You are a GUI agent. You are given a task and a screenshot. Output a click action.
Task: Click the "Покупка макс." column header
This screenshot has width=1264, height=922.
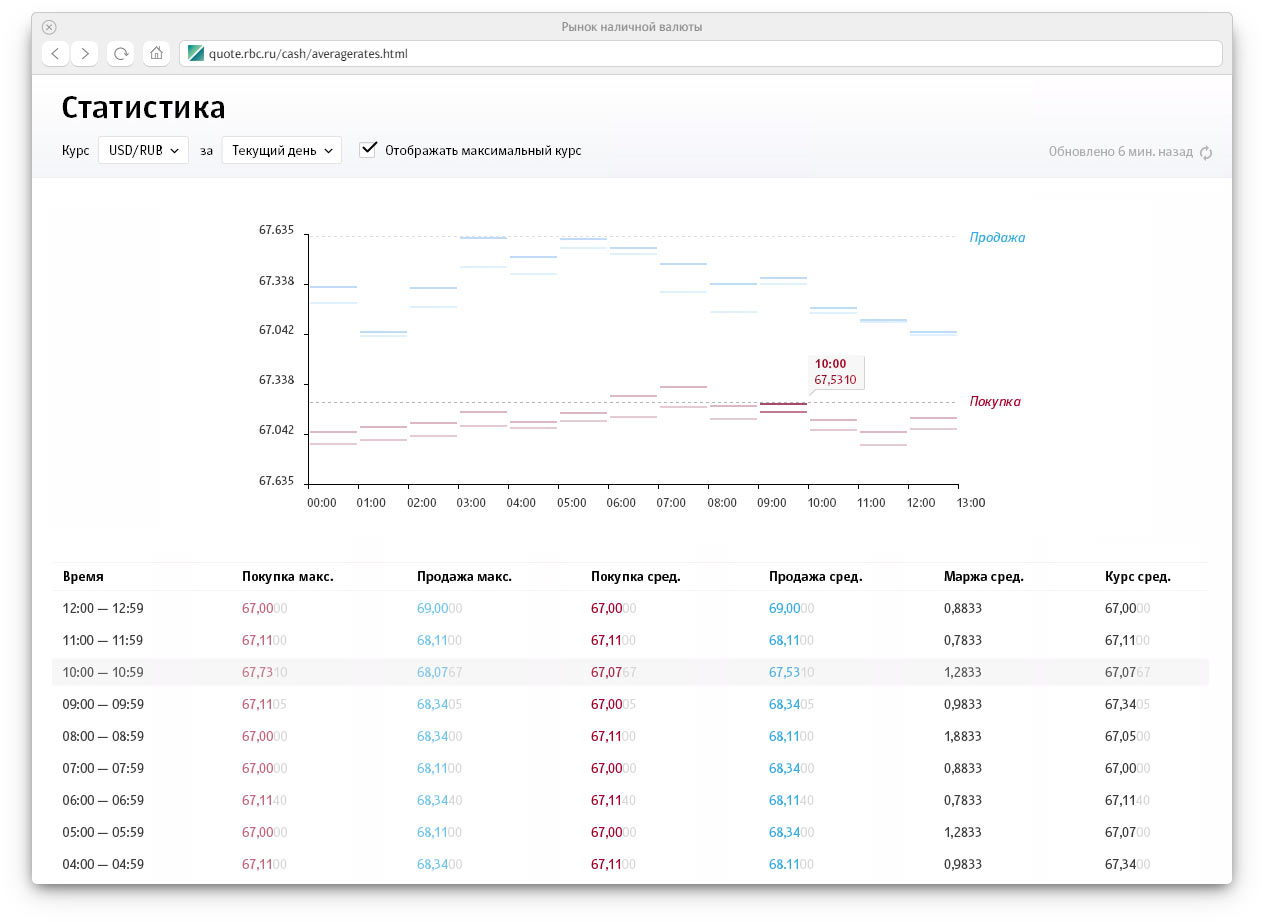288,577
